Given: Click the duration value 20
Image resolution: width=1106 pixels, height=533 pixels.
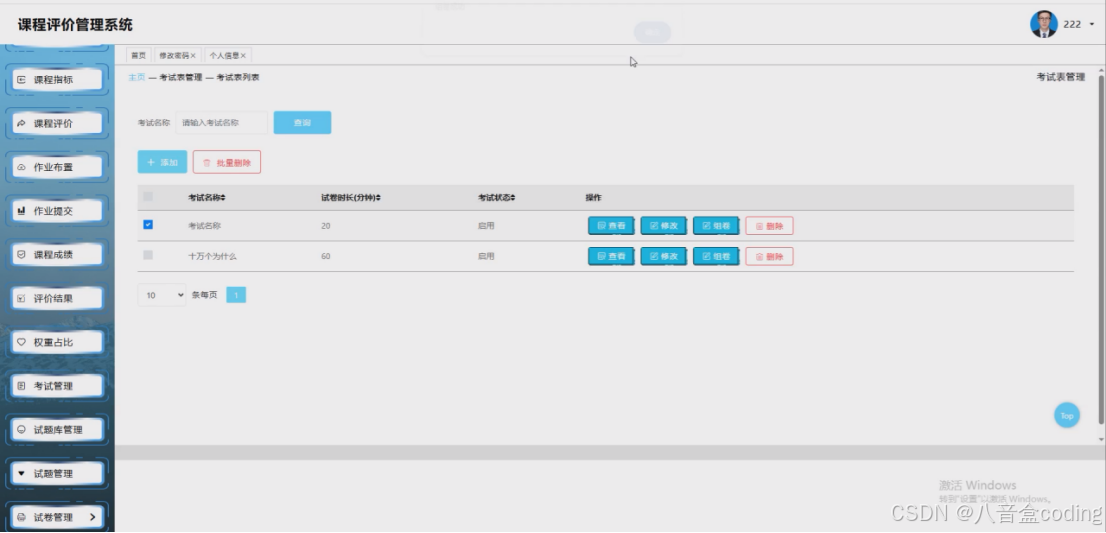Looking at the screenshot, I should (325, 226).
